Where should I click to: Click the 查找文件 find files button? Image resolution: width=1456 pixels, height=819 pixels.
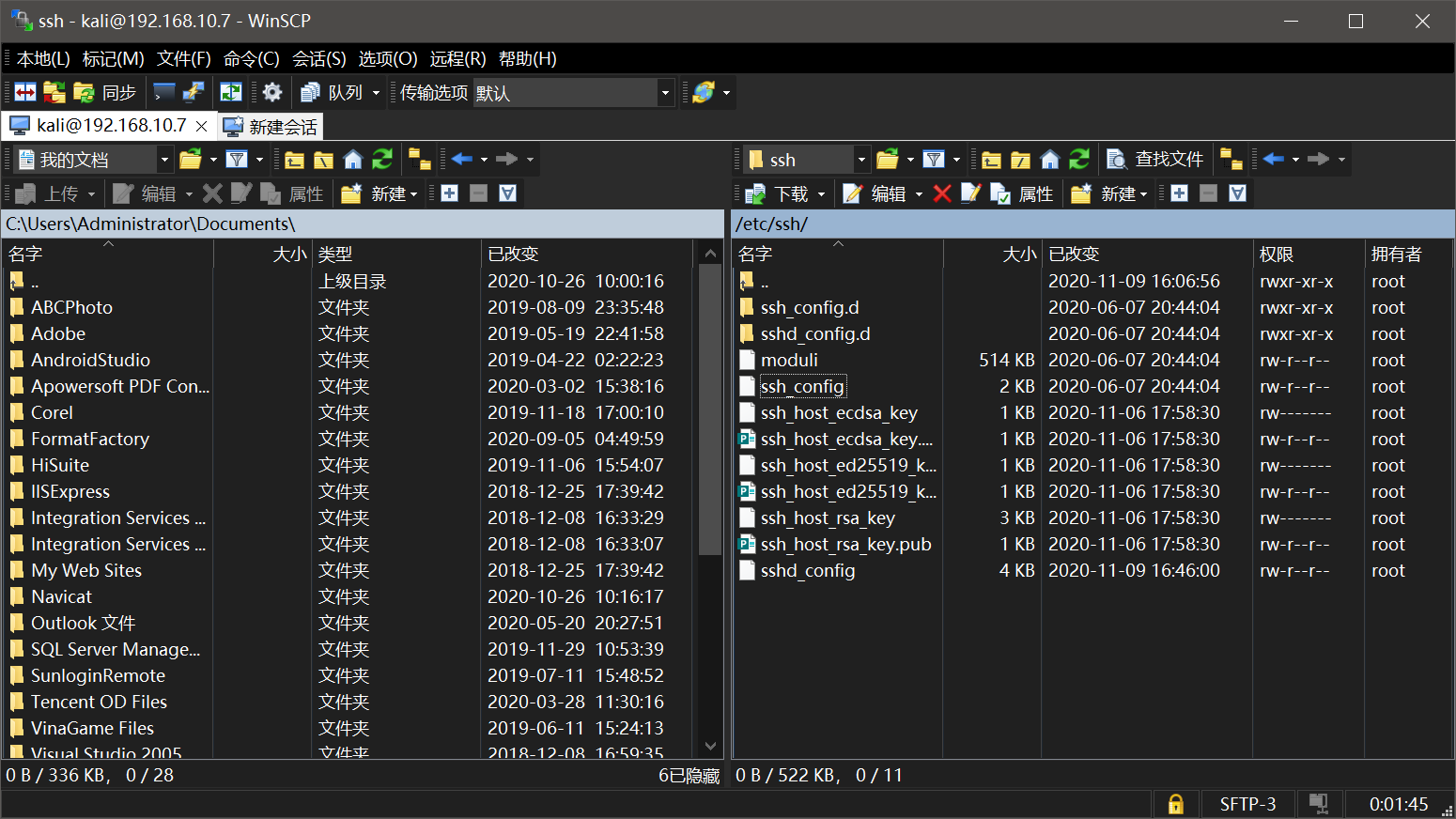[1154, 159]
